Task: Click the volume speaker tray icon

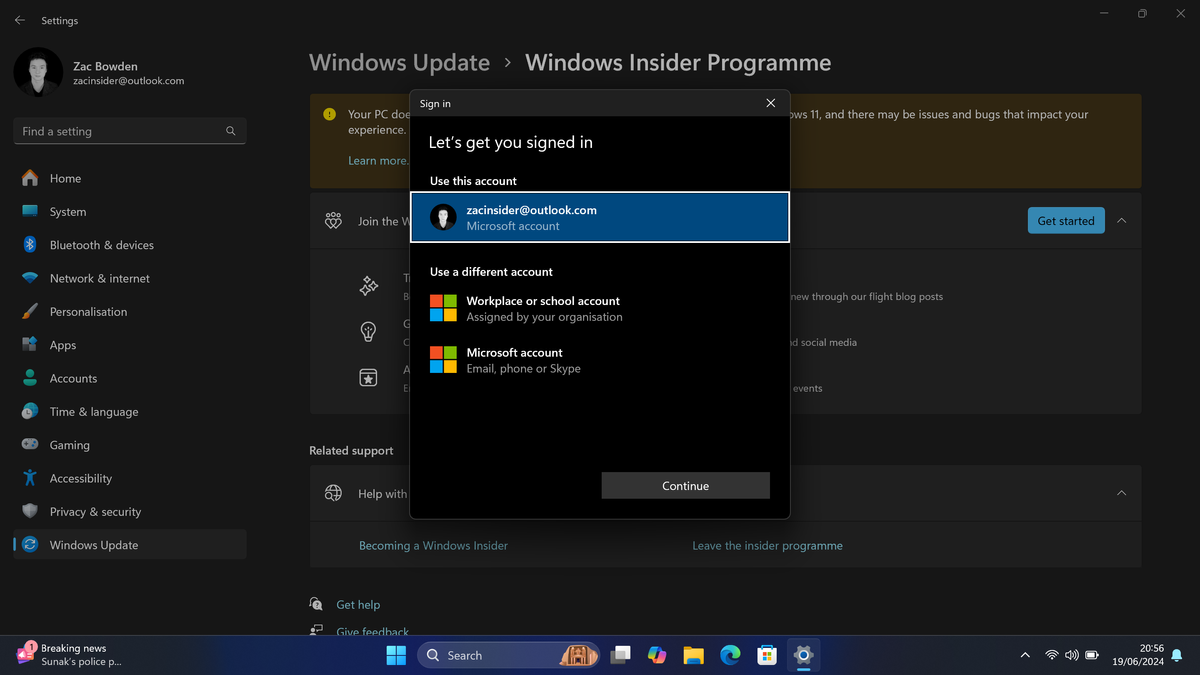Action: 1072,655
